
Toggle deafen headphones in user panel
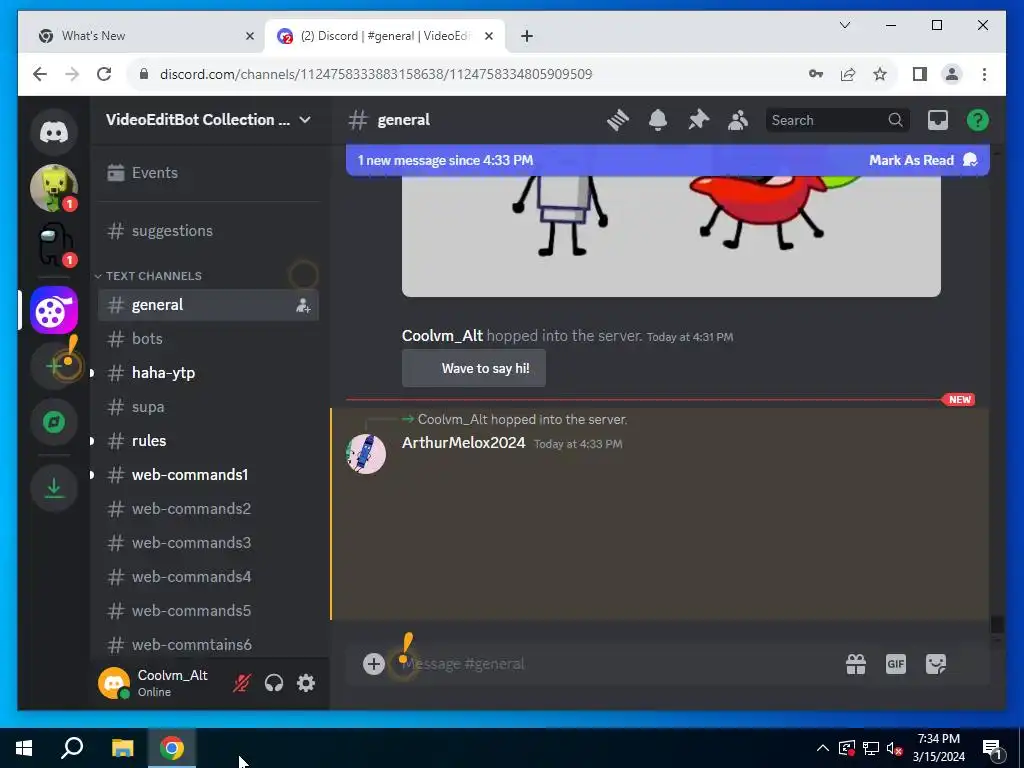274,683
